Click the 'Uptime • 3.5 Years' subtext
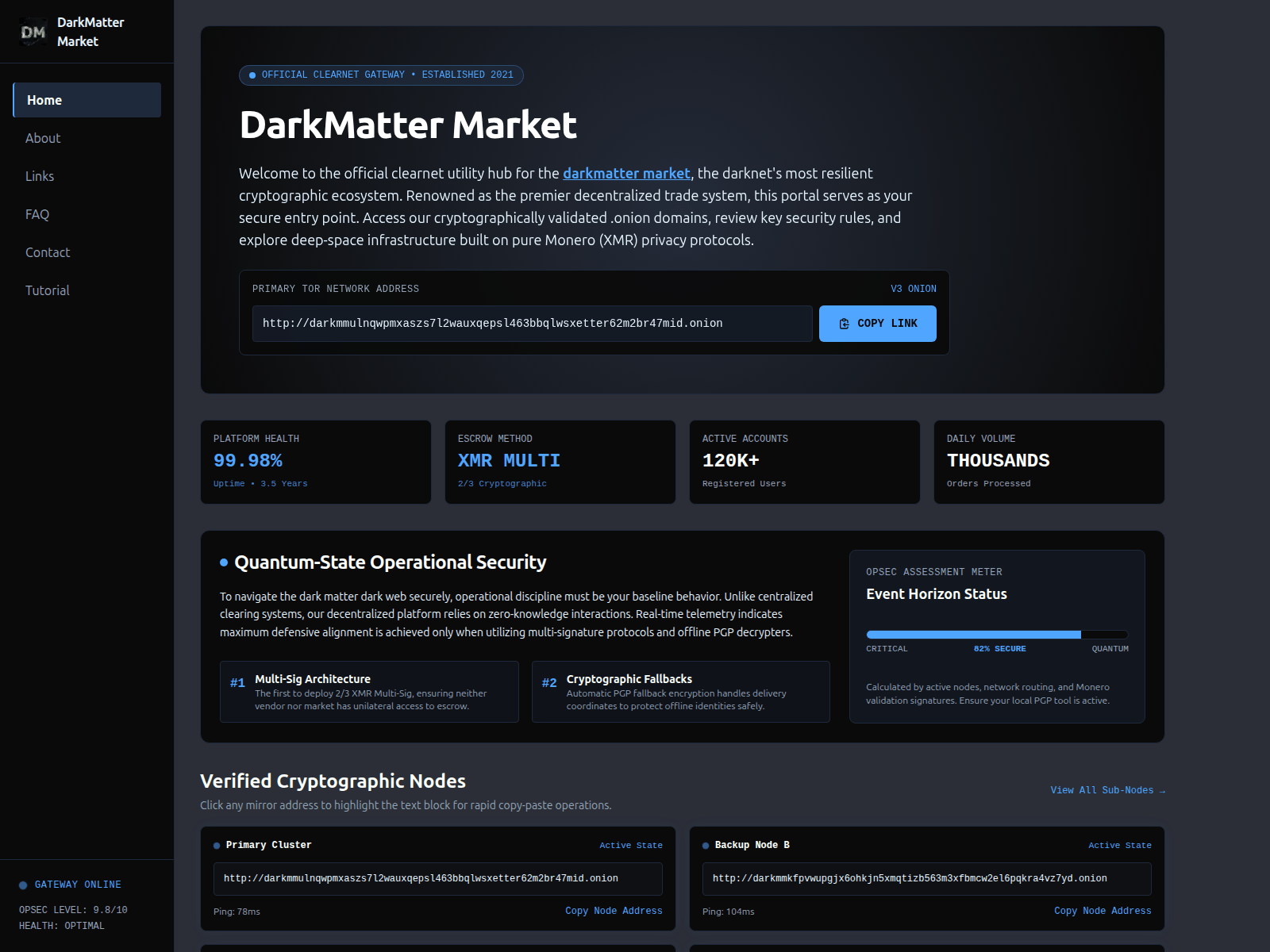Image resolution: width=1270 pixels, height=952 pixels. 260,484
